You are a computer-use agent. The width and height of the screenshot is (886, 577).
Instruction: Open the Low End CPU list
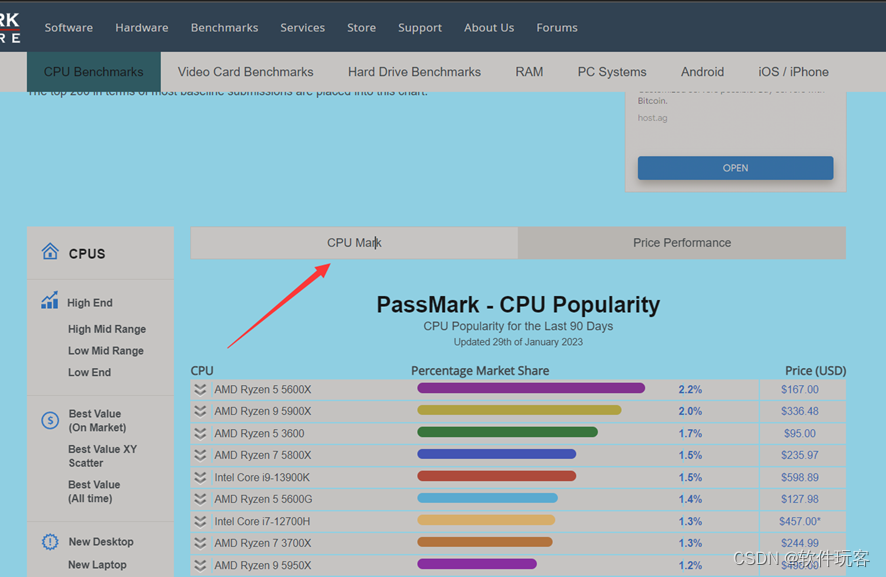point(89,372)
